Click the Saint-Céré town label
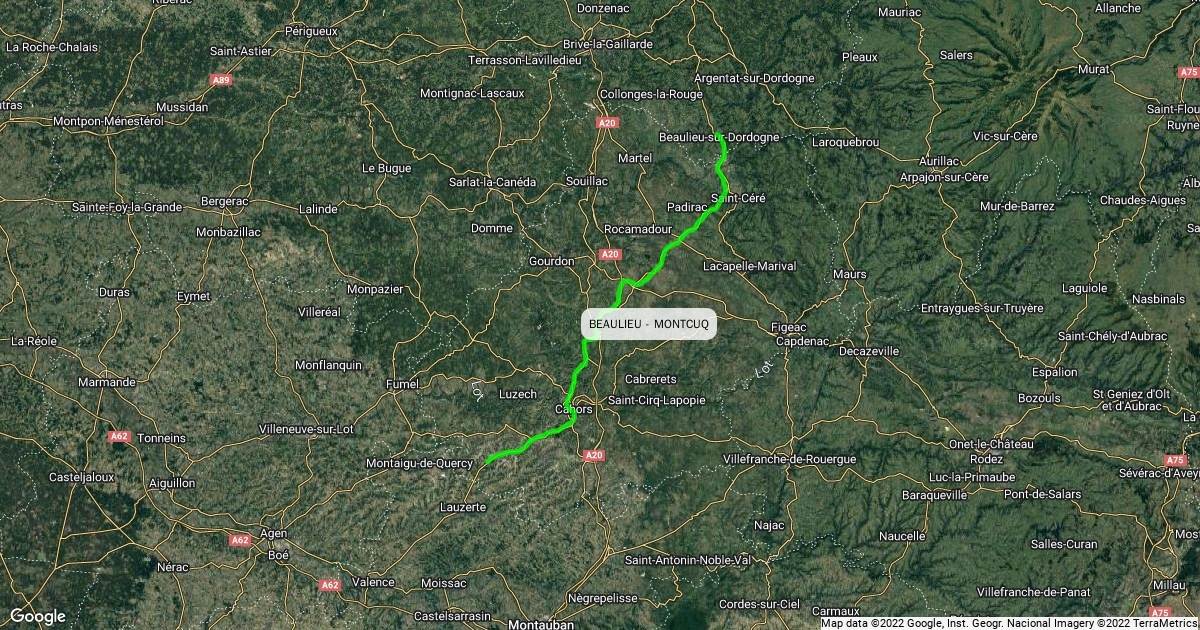The width and height of the screenshot is (1200, 630). 738,198
